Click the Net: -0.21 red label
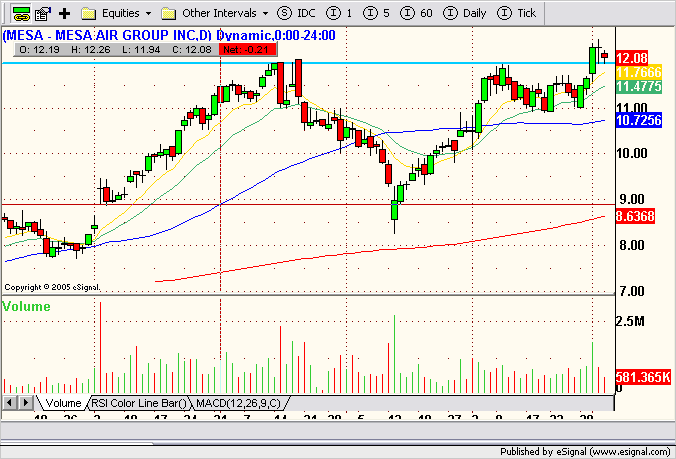 (247, 50)
